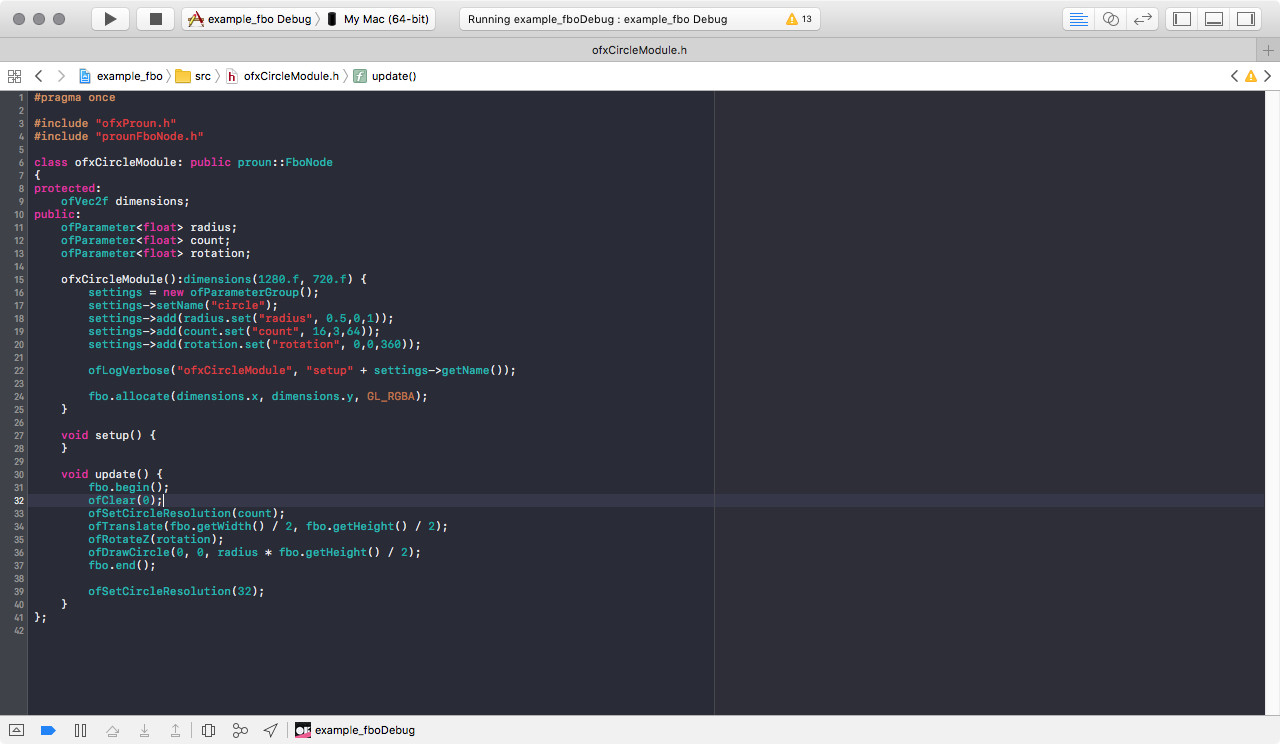Open the memory graph debugger
1280x744 pixels.
[x=240, y=730]
